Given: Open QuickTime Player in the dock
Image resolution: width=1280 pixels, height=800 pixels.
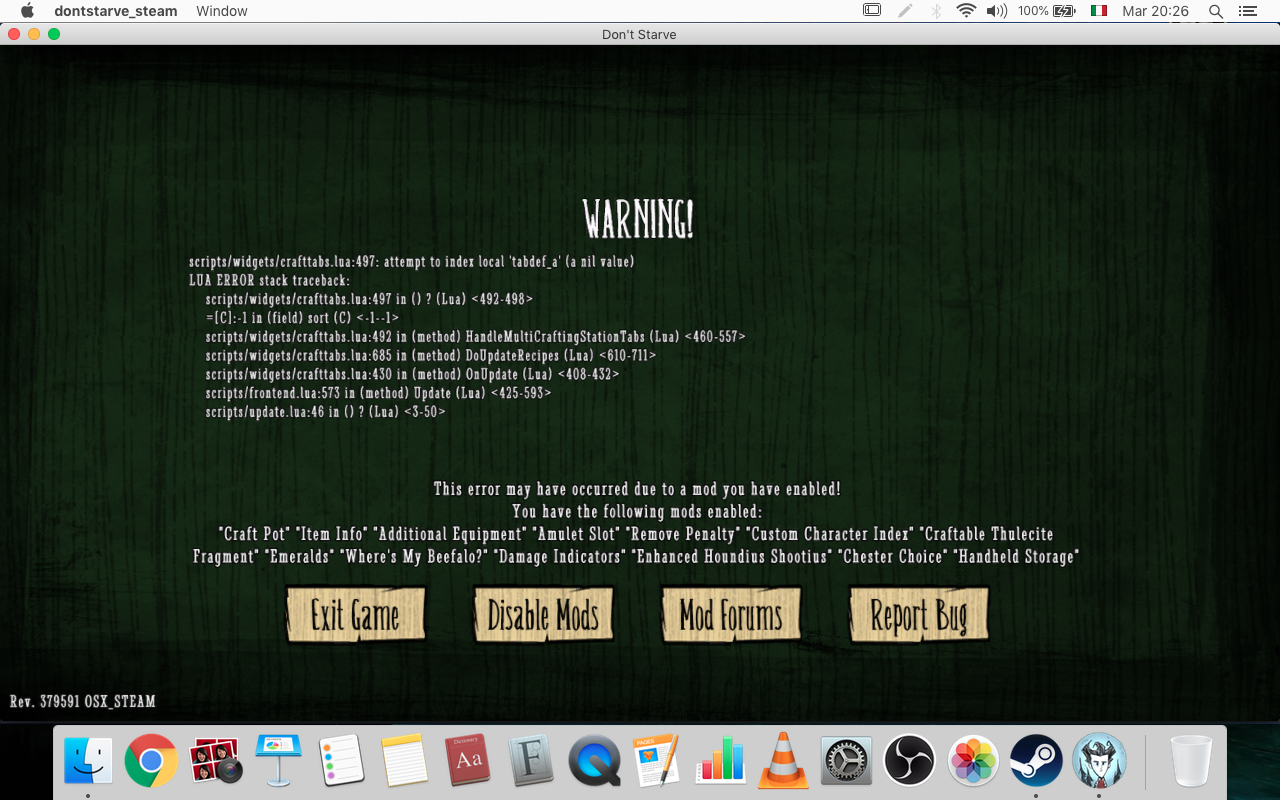Looking at the screenshot, I should pos(594,760).
